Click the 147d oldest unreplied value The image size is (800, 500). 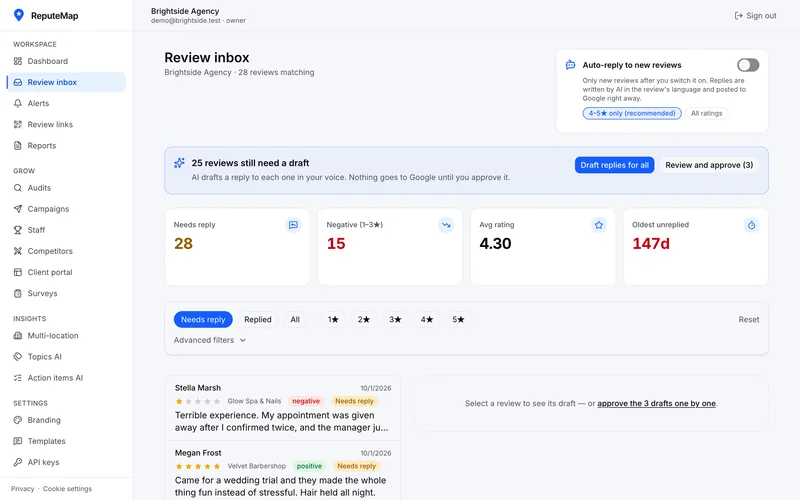click(651, 243)
